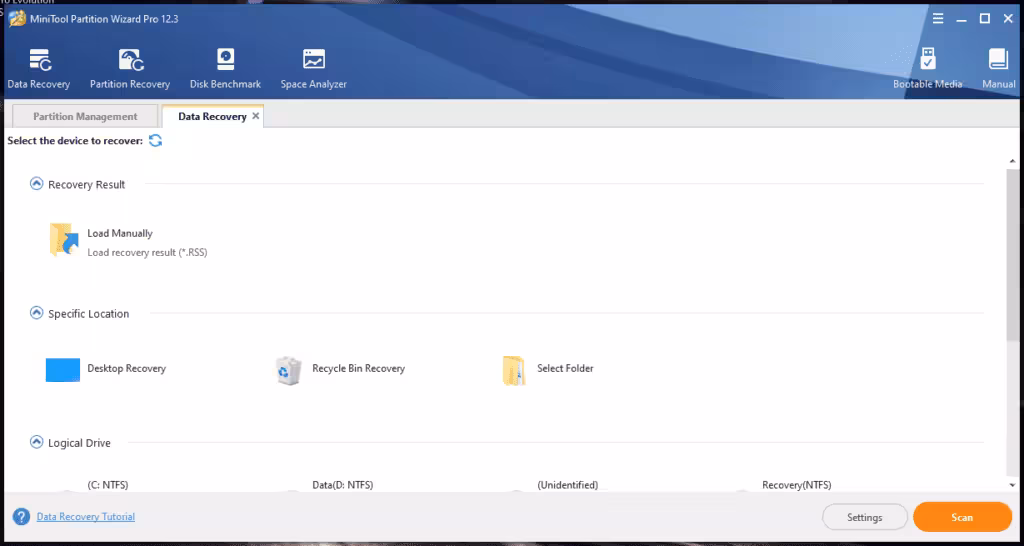Click the vertical scrollbar thumb
Screen dimensions: 1024x546
[1013, 256]
